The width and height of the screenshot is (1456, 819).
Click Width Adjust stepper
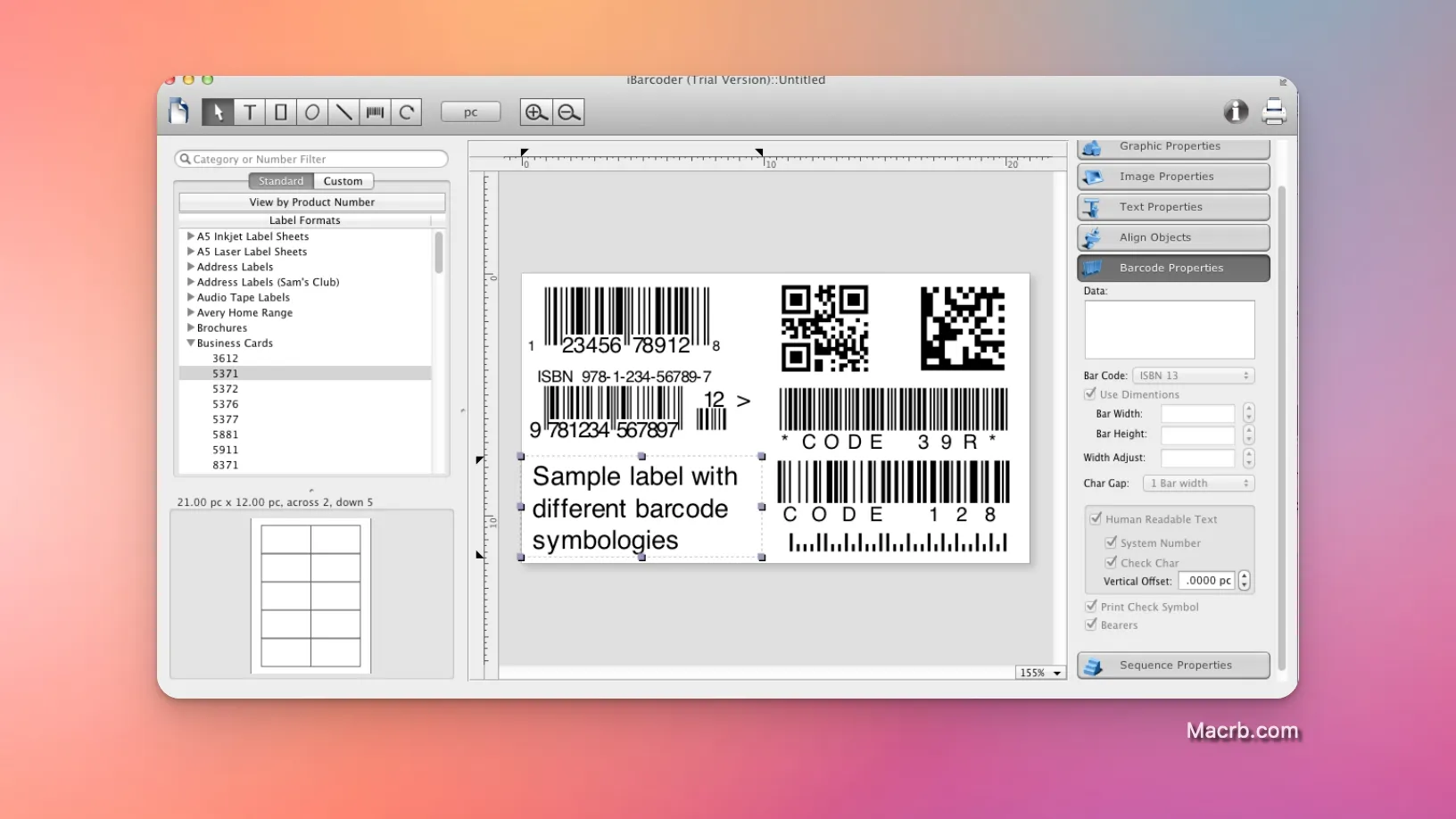pyautogui.click(x=1248, y=458)
